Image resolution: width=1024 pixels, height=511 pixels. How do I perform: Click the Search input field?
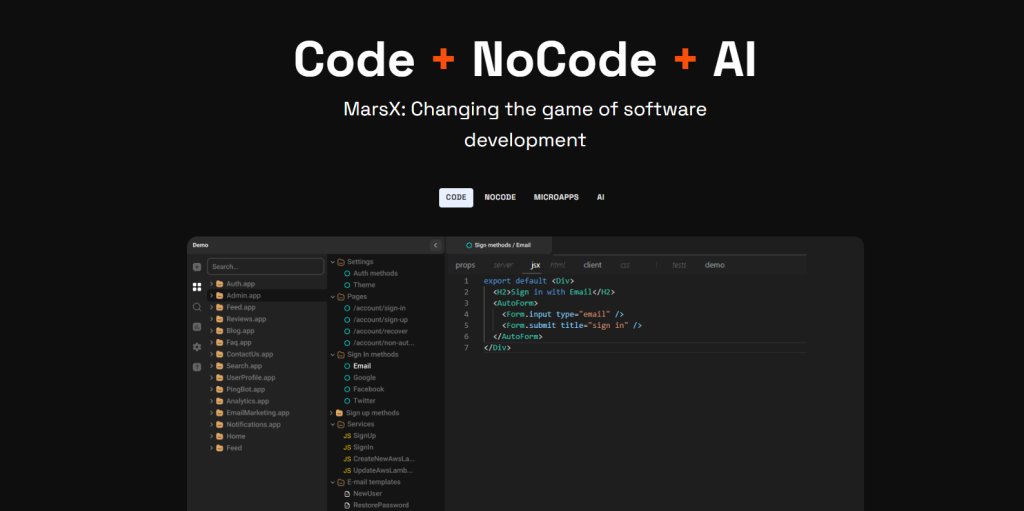pos(266,267)
